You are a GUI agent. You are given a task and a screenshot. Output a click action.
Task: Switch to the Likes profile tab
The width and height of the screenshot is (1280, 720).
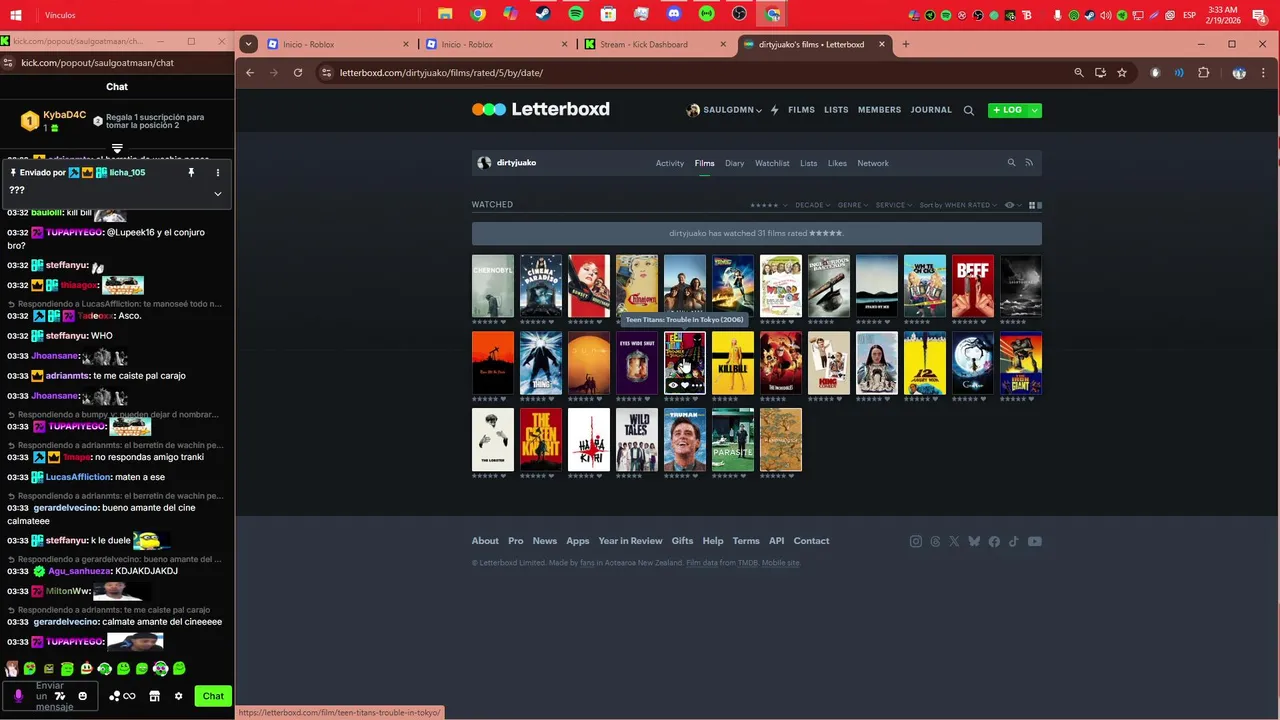coord(837,163)
